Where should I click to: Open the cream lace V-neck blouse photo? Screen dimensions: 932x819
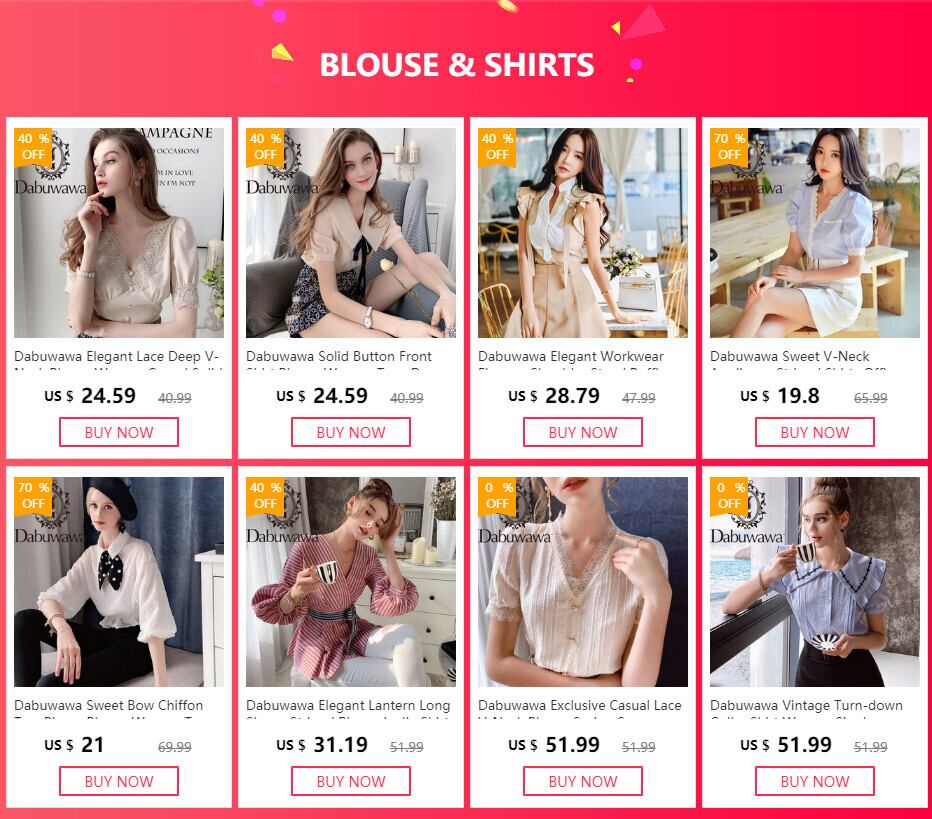coord(582,582)
